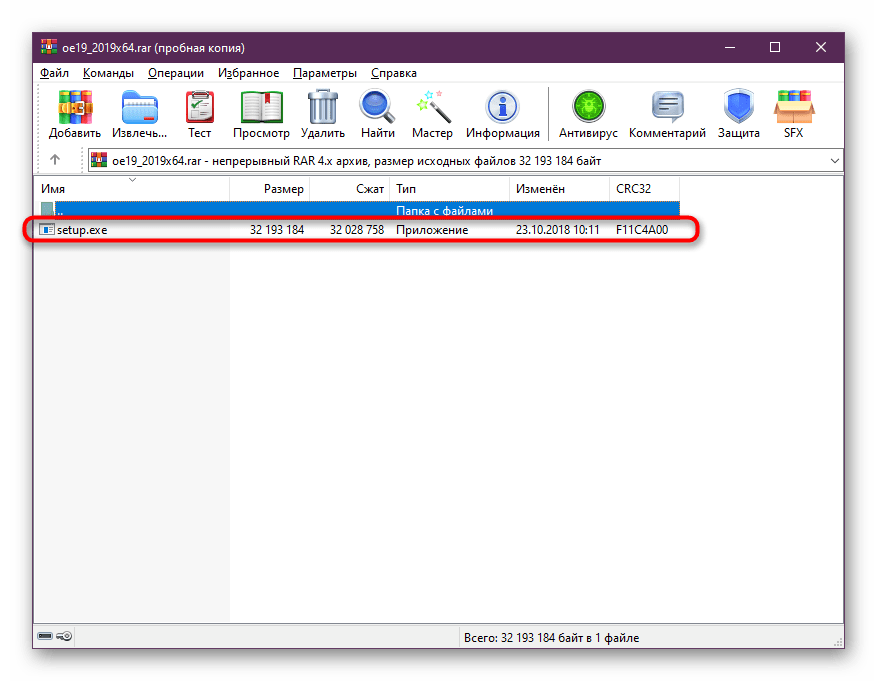Sort files by Размер column header
This screenshot has width=877, height=681.
pos(283,188)
